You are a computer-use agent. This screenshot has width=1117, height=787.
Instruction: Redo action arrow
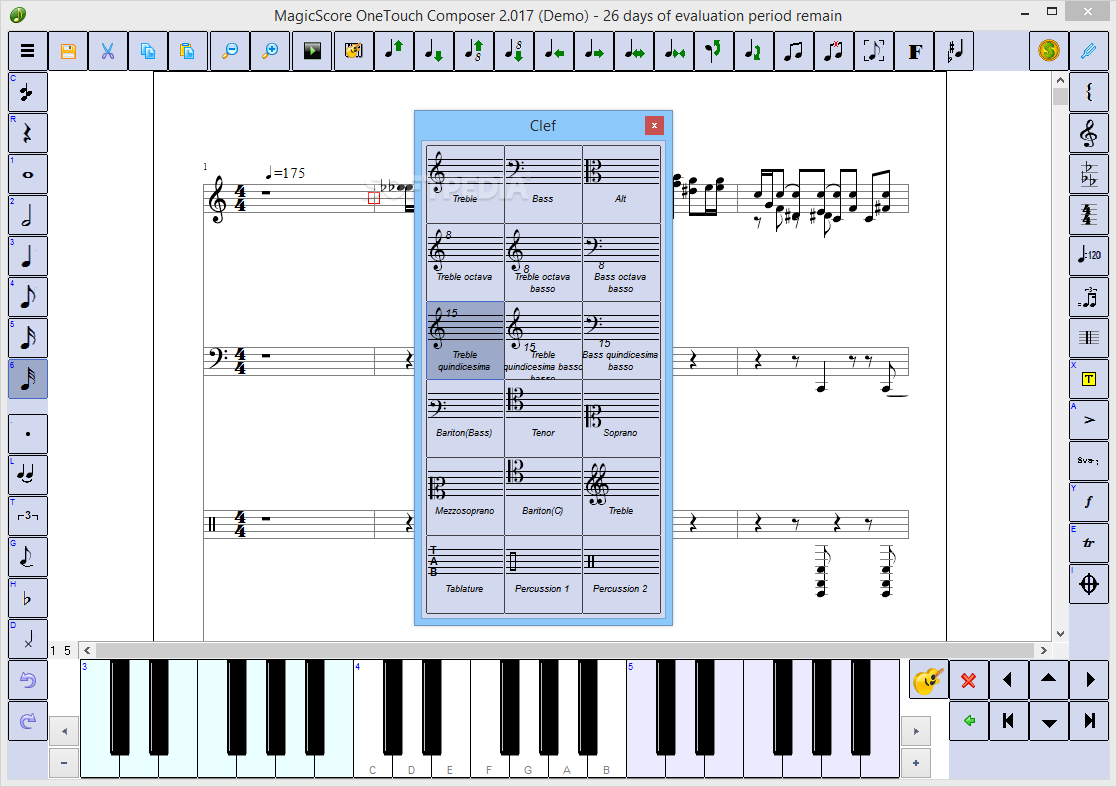tap(28, 721)
